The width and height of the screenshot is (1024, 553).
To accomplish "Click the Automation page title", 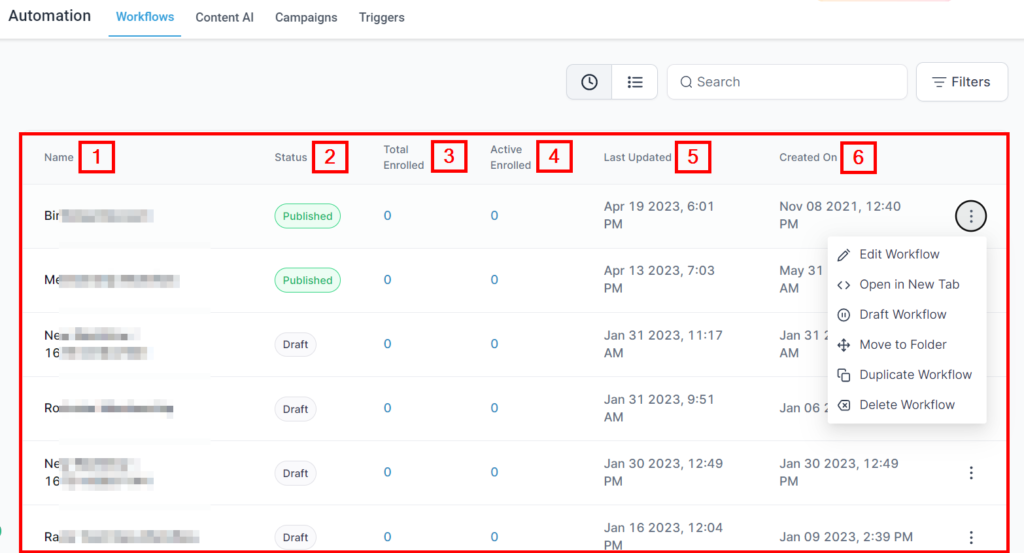I will pos(50,16).
